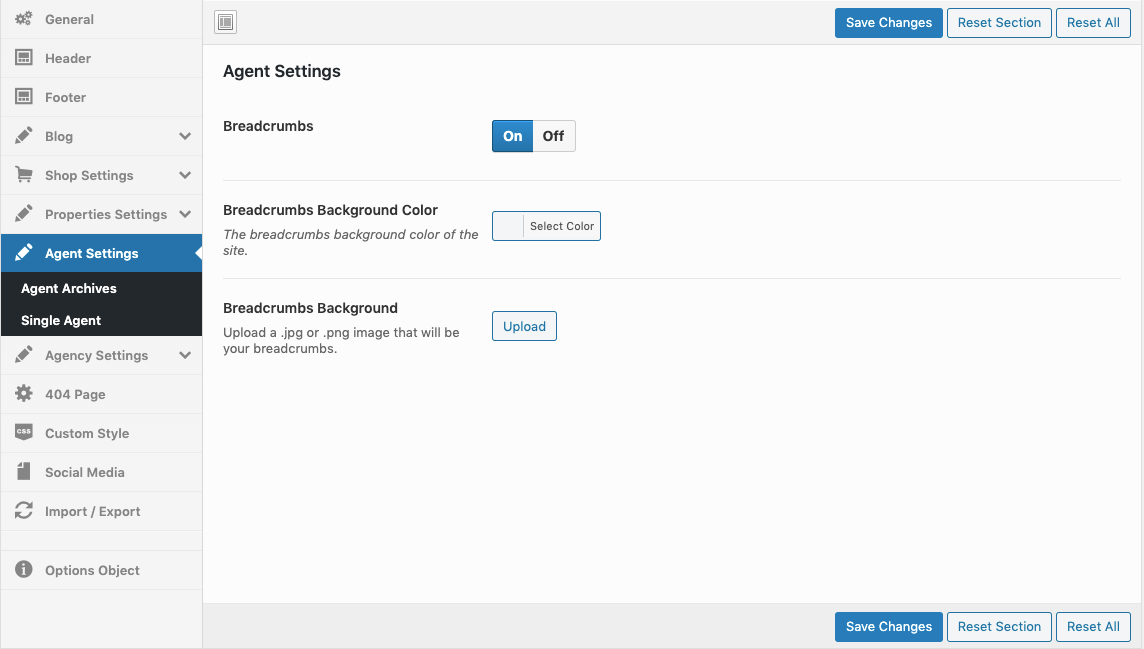Click the Shop Settings cart icon
Screen dimensions: 1144x649
point(24,175)
